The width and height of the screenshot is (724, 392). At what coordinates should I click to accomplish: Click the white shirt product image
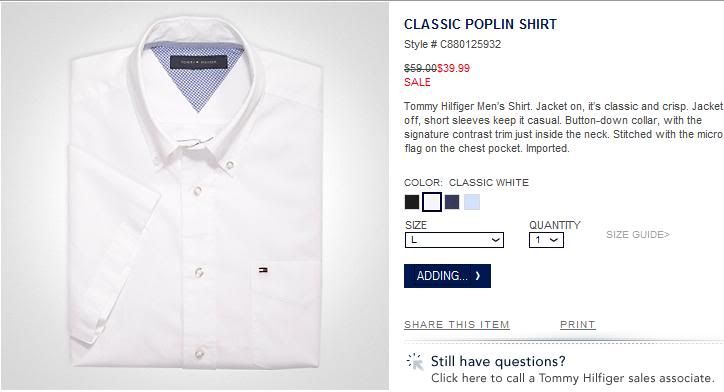[x=195, y=196]
